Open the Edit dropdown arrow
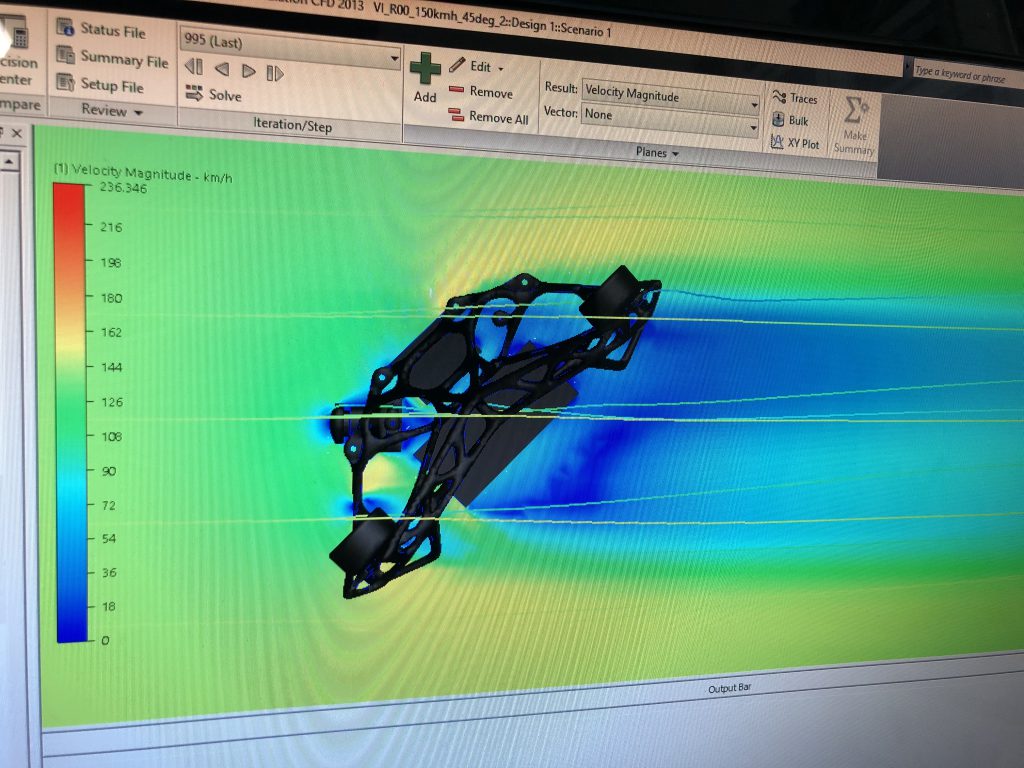The width and height of the screenshot is (1024, 768). click(x=501, y=69)
